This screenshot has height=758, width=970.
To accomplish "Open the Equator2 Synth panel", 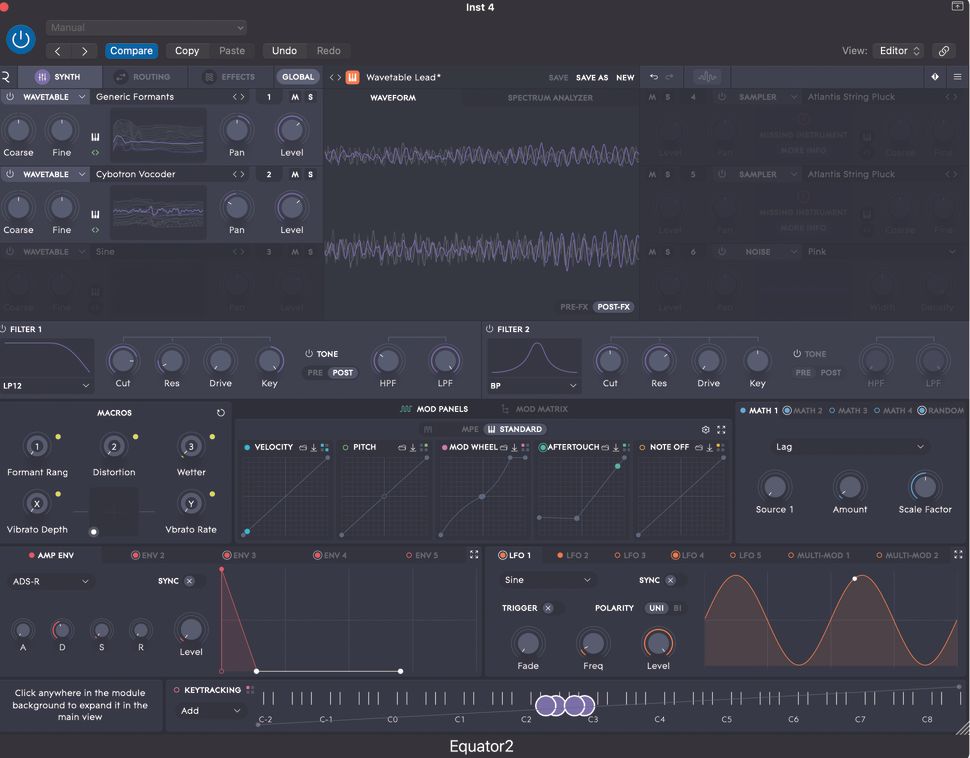I will pos(66,76).
